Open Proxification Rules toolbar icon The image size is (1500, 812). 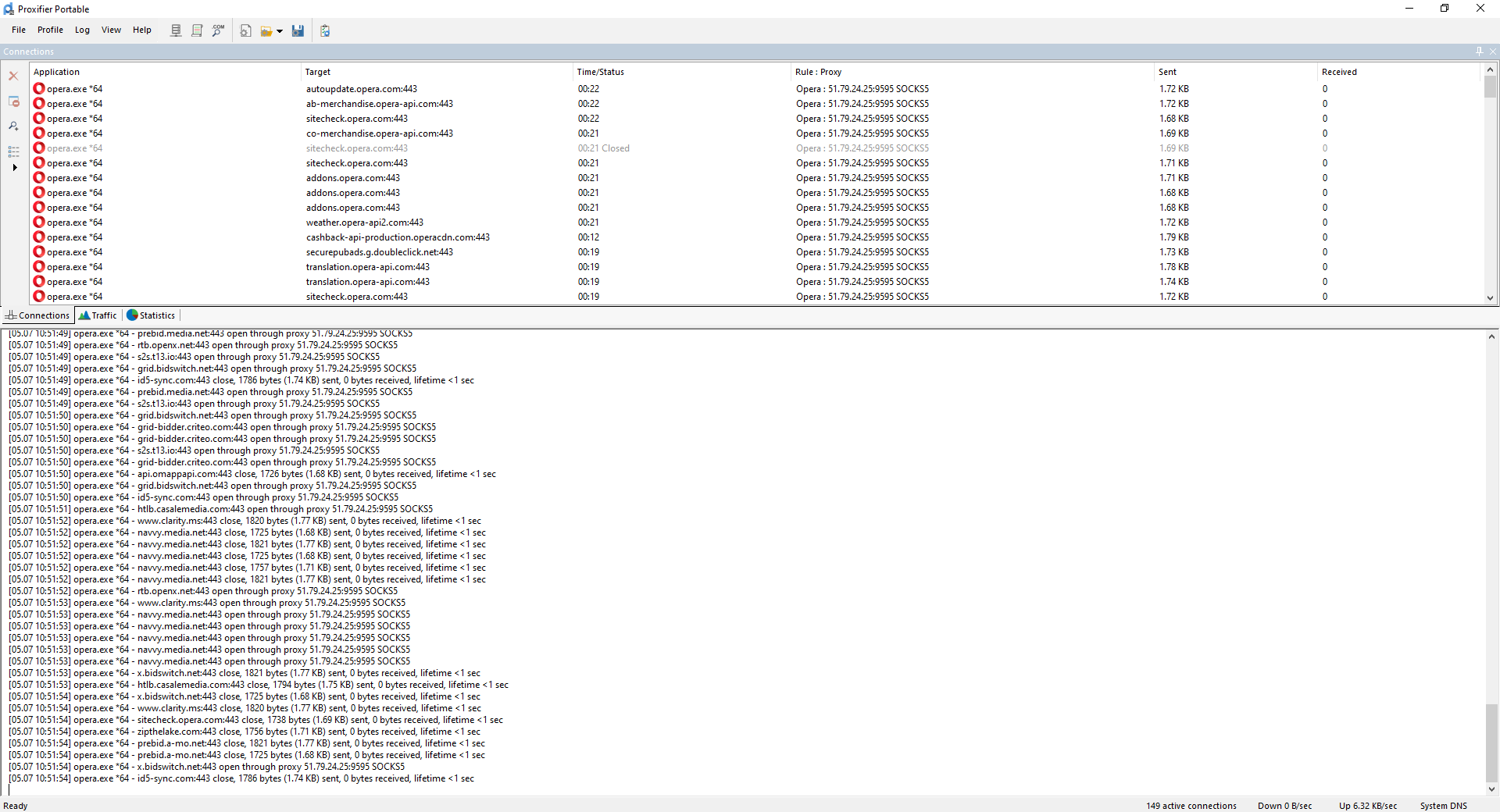[197, 30]
